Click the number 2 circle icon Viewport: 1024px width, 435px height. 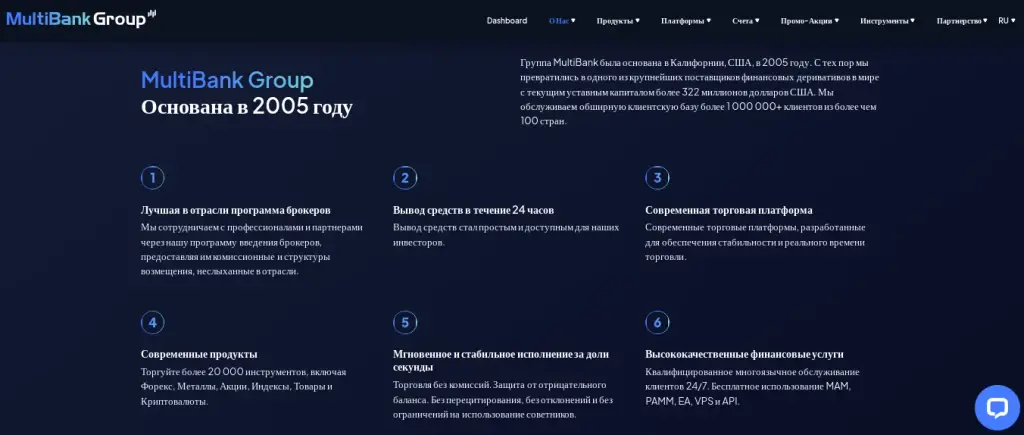(x=405, y=178)
